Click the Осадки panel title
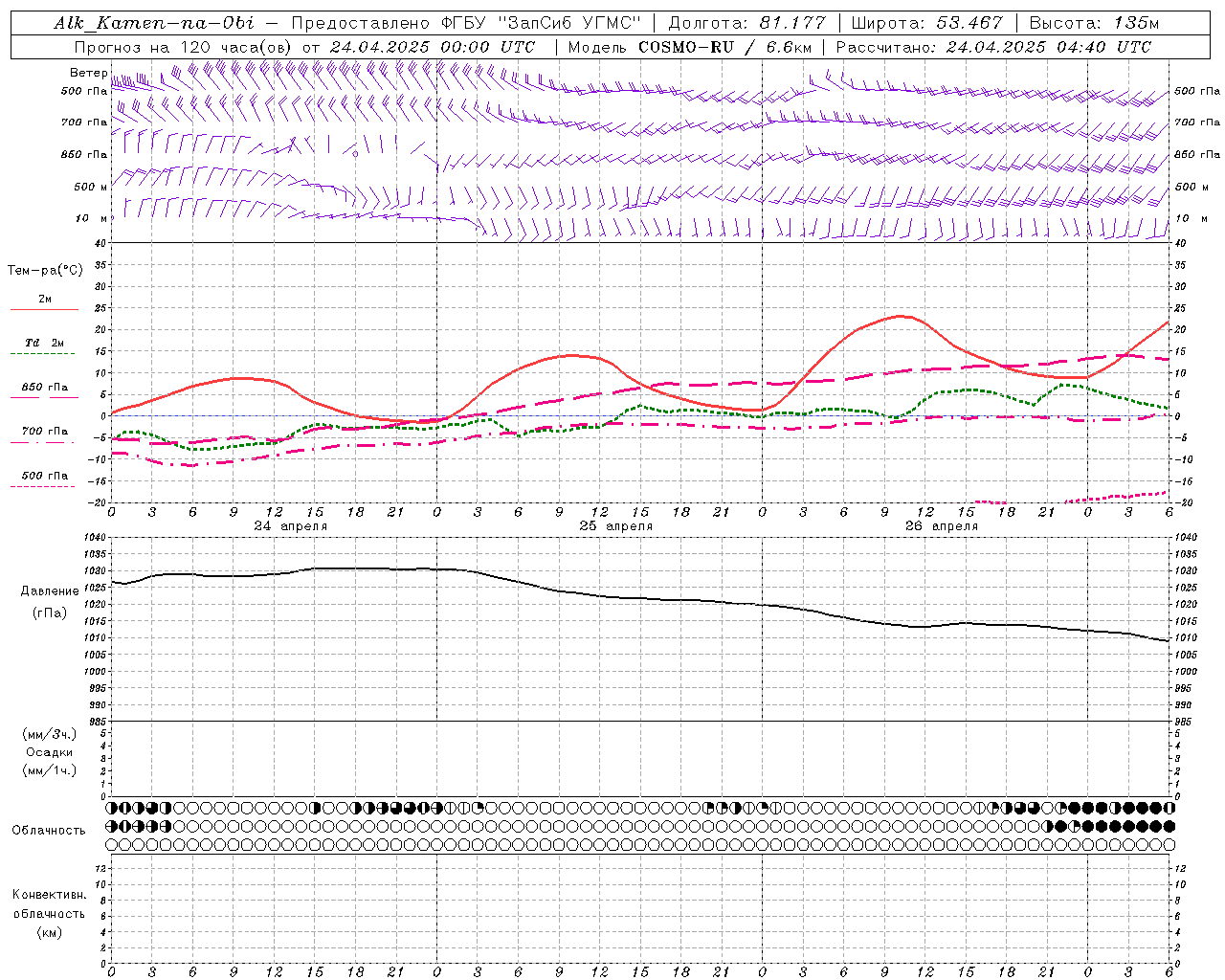 coord(50,752)
